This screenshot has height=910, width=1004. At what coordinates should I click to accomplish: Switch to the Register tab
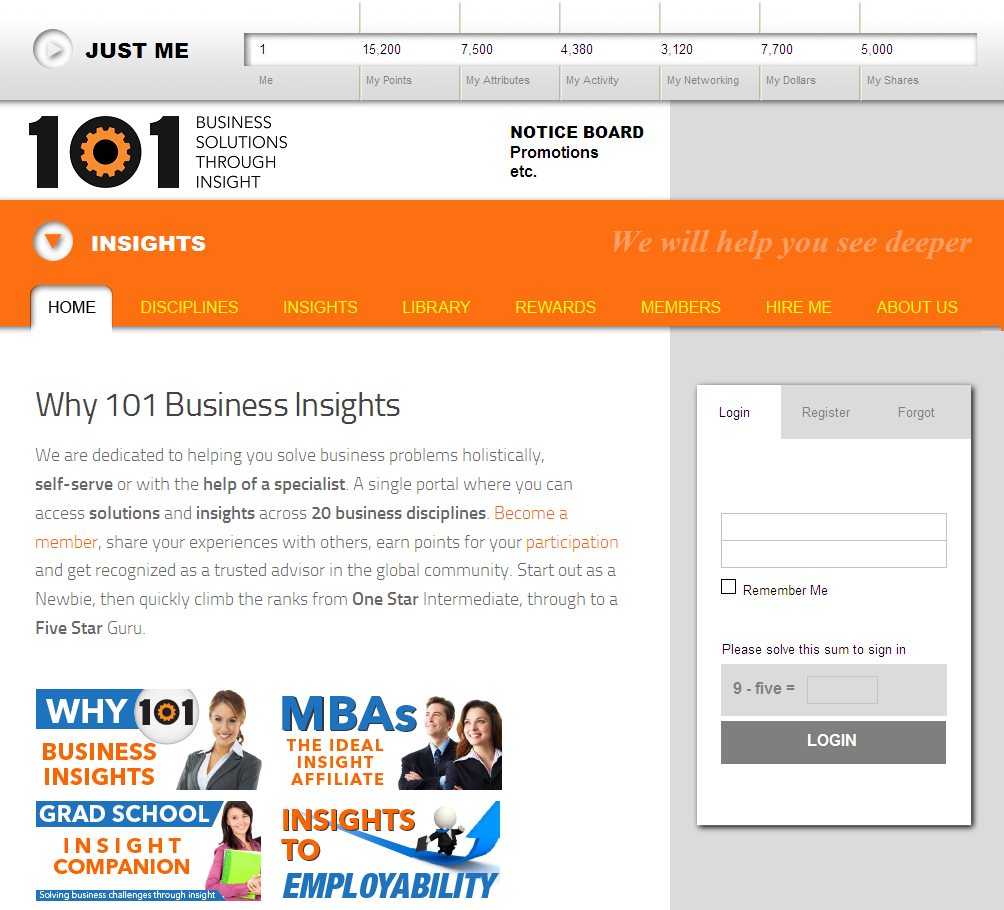click(826, 412)
